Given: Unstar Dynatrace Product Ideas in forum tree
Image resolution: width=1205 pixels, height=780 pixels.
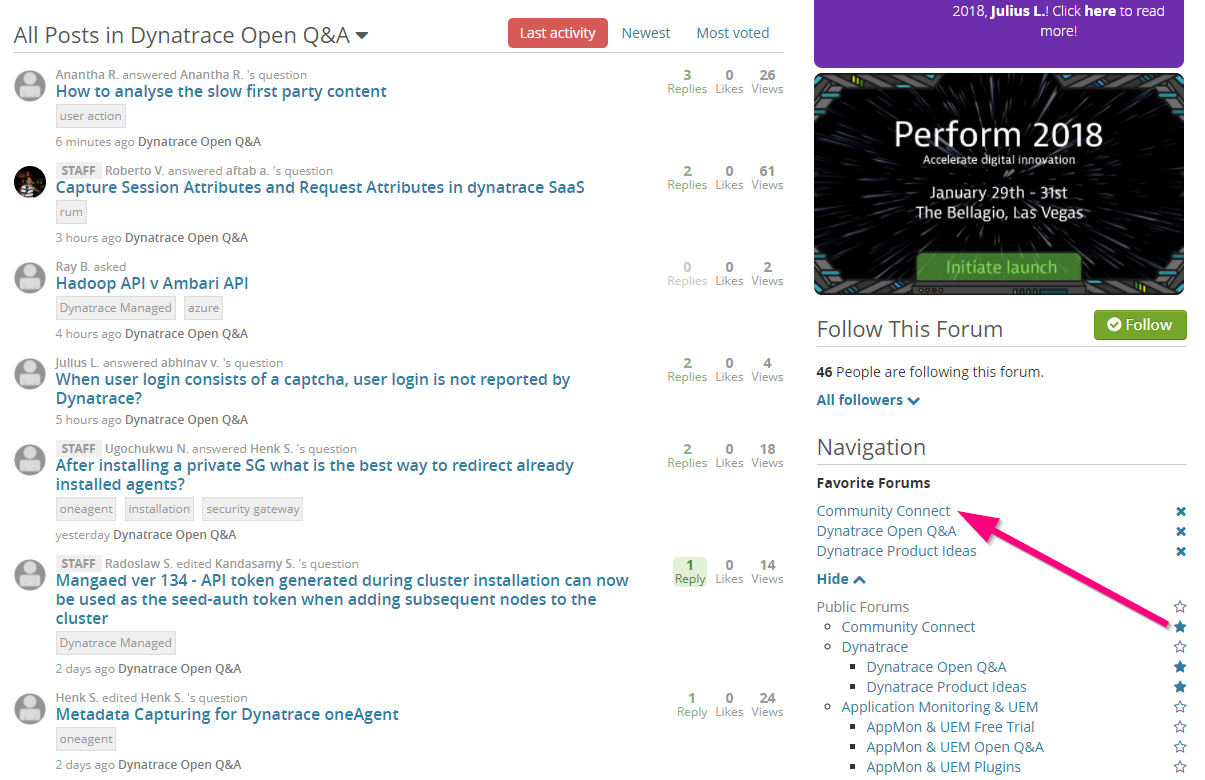Looking at the screenshot, I should pyautogui.click(x=1180, y=687).
